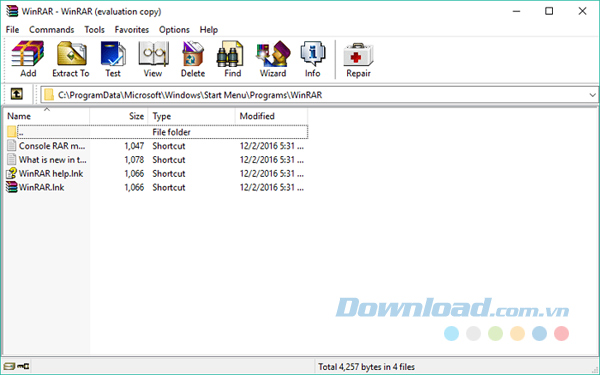The height and width of the screenshot is (375, 600).
Task: Click the drive icon in status bar
Action: pos(10,366)
